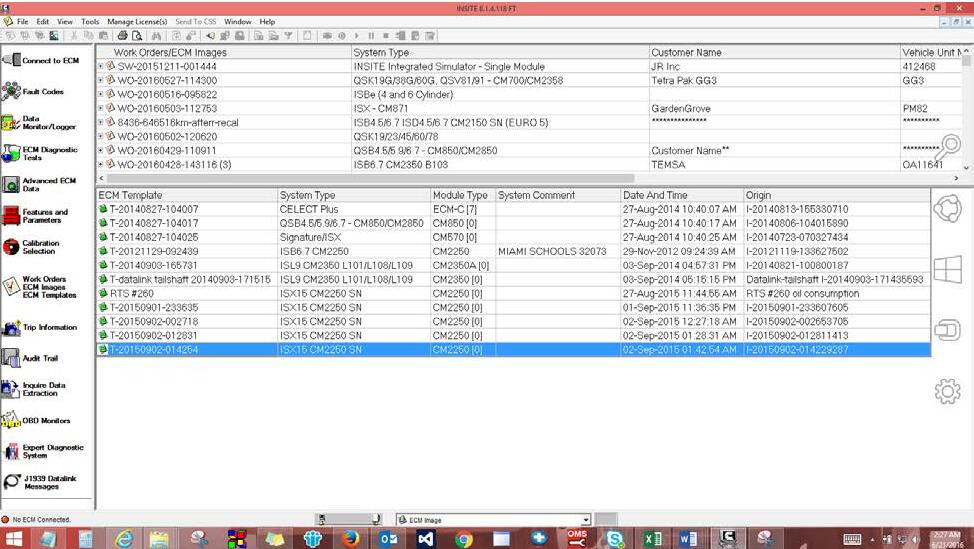Select template T-20121129-092439
The width and height of the screenshot is (974, 549).
tap(153, 251)
